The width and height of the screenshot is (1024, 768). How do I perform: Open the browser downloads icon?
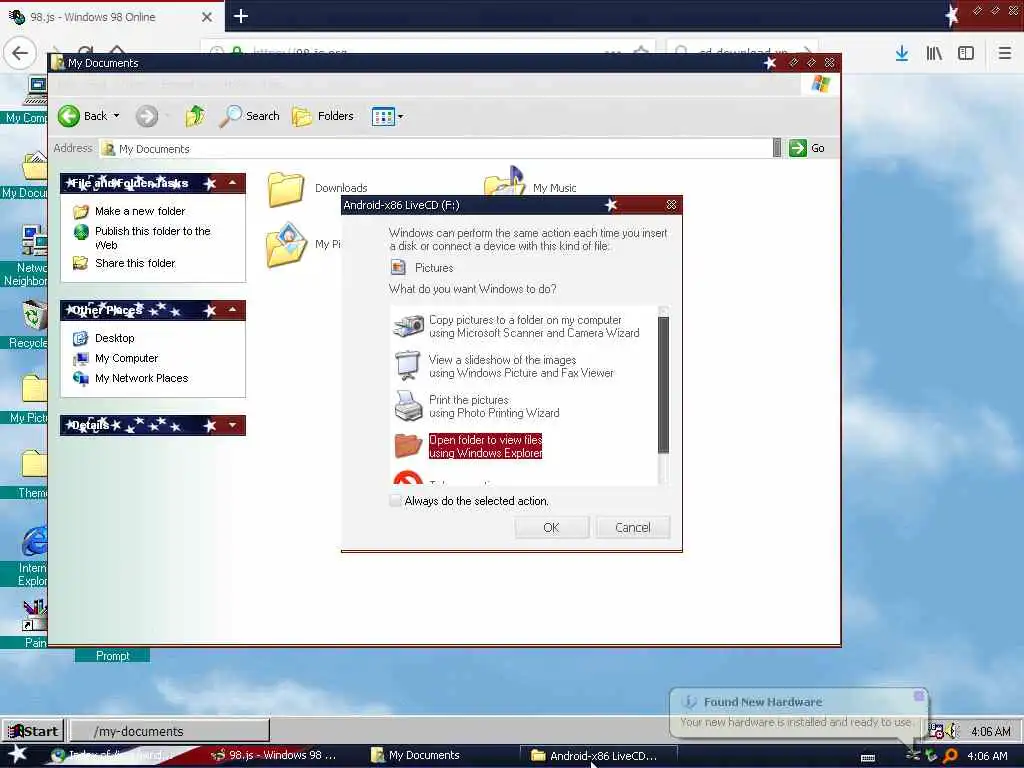click(x=901, y=53)
